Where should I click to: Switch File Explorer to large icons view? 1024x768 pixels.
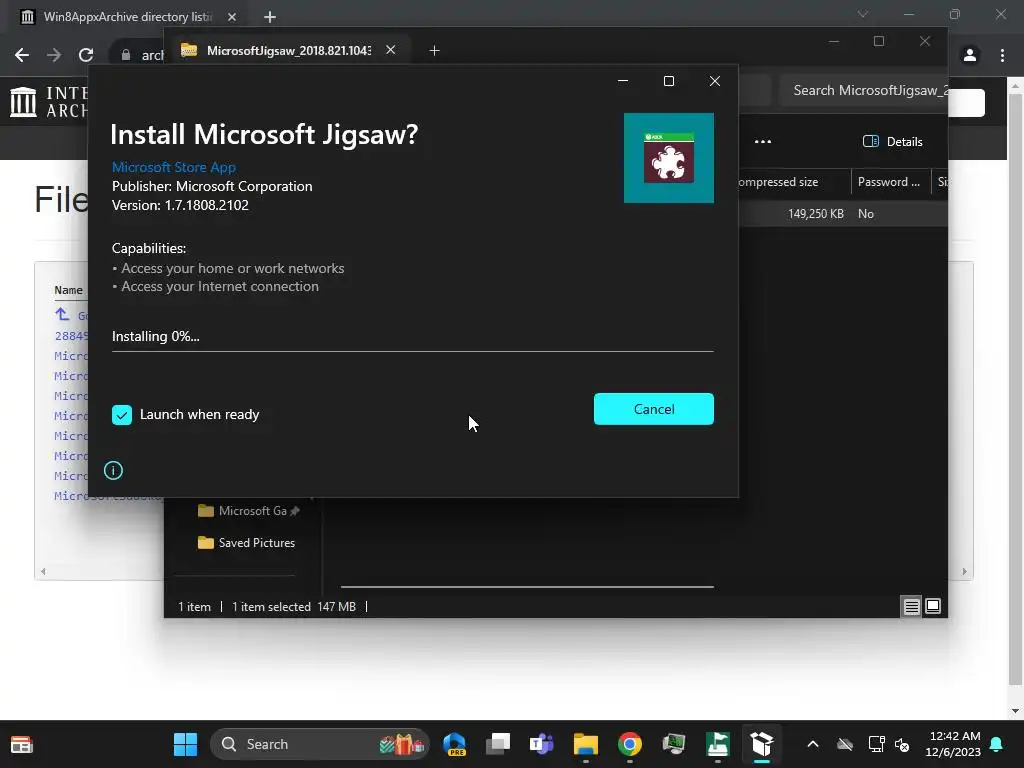click(x=933, y=607)
